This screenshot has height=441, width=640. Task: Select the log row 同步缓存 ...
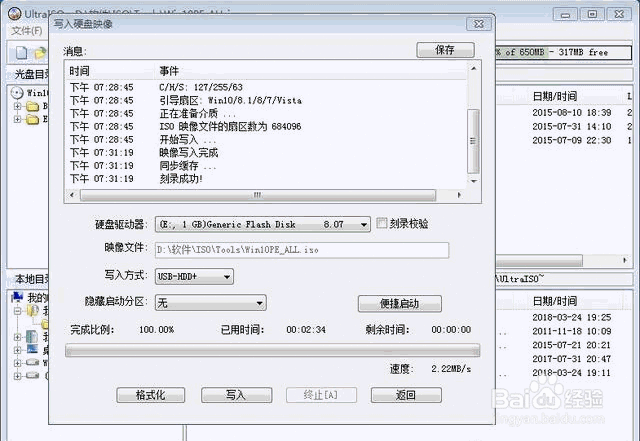(x=266, y=166)
